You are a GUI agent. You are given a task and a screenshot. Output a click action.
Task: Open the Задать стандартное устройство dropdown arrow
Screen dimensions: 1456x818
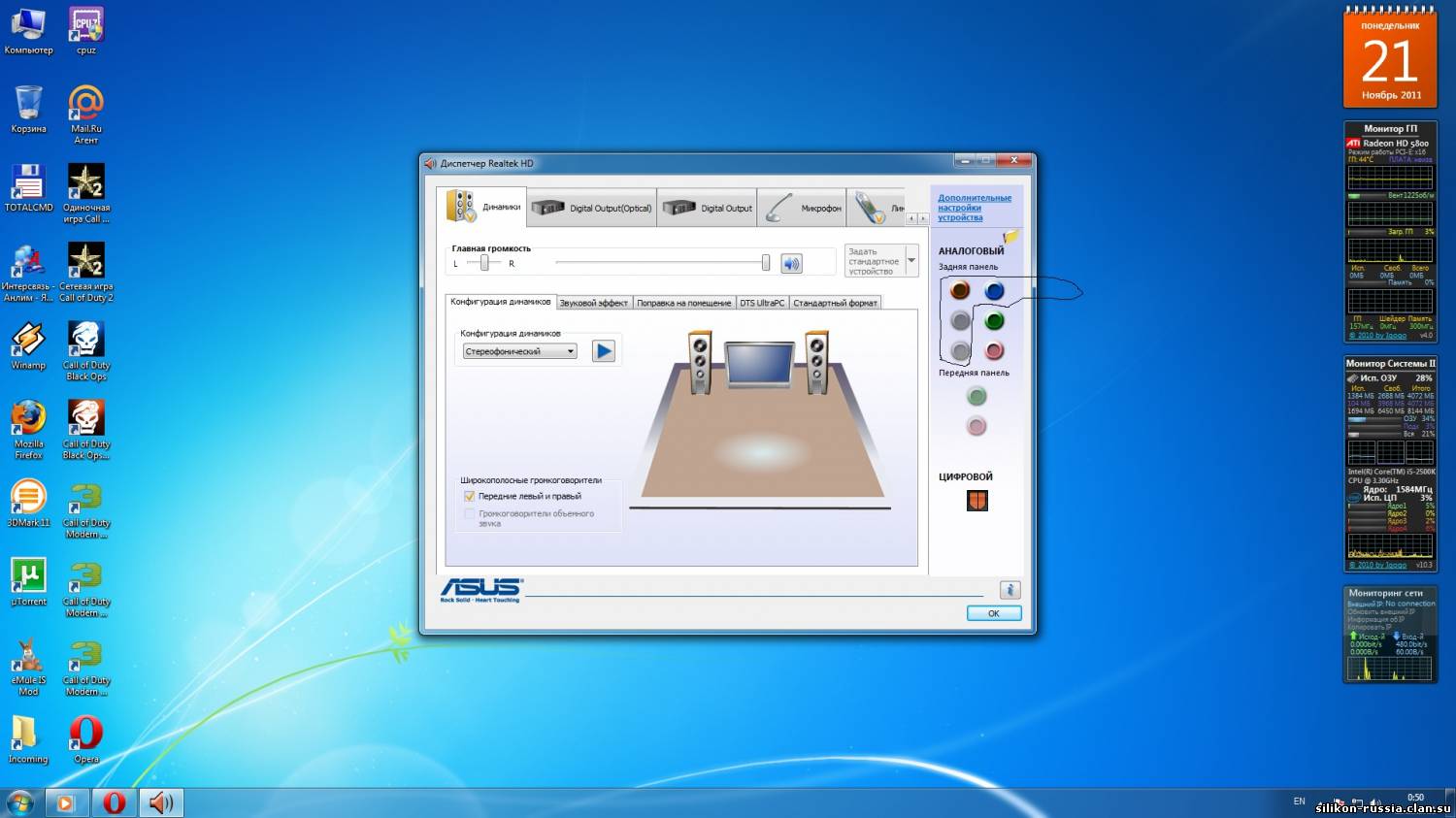[911, 260]
